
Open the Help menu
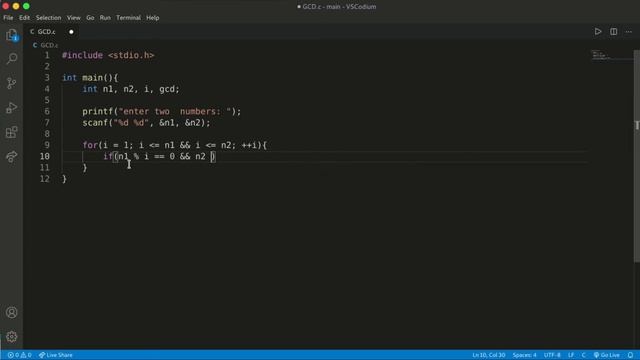pyautogui.click(x=153, y=18)
